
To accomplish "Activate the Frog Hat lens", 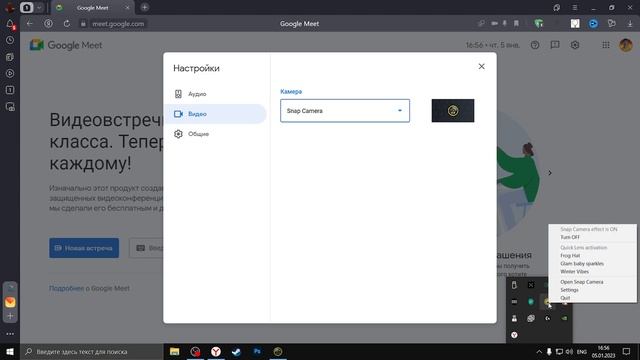I will point(570,256).
